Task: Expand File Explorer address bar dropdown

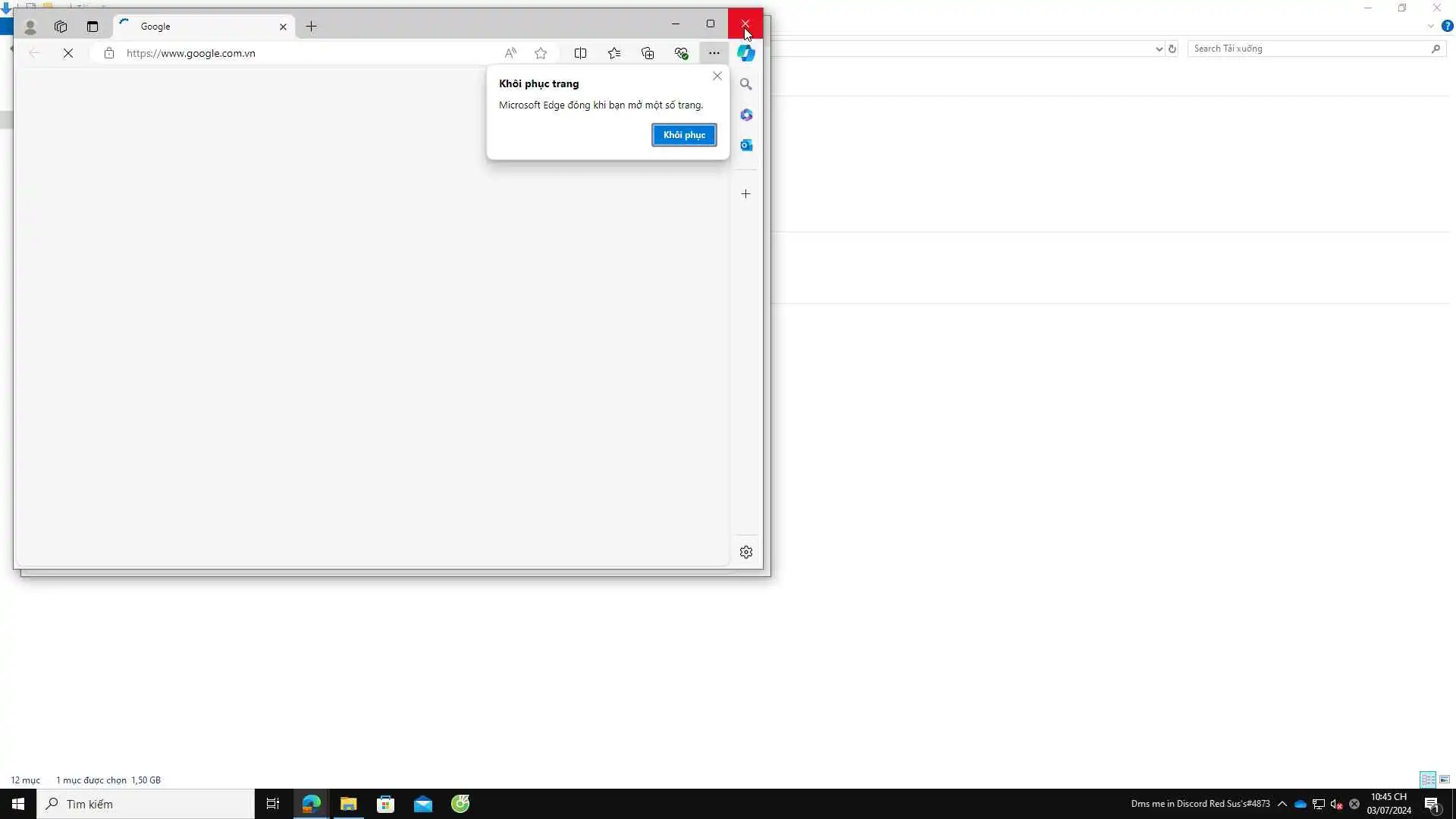Action: pos(1159,49)
